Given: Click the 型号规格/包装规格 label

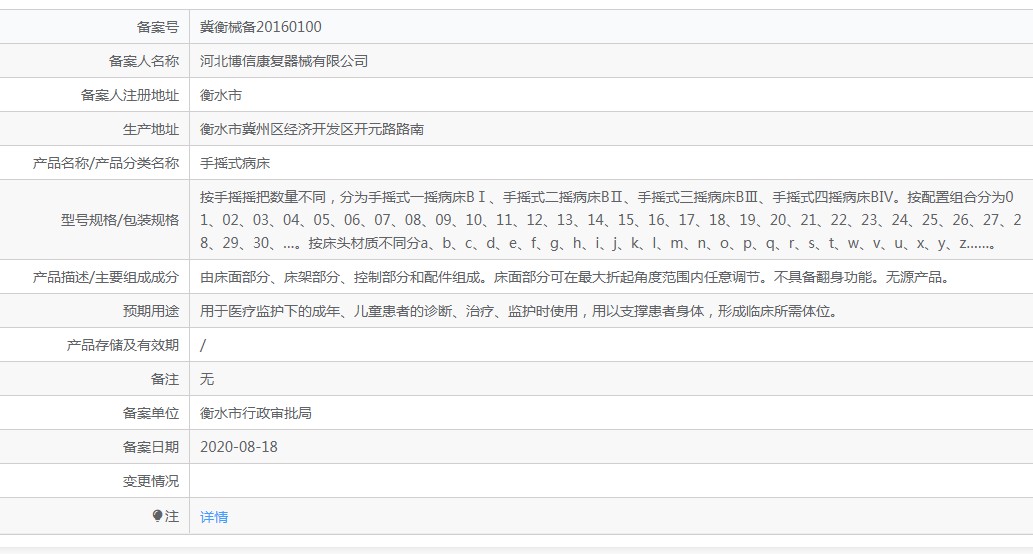Looking at the screenshot, I should 120,220.
